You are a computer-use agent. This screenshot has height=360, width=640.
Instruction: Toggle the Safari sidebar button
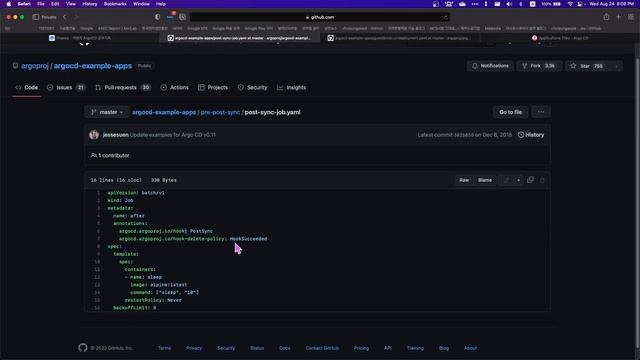(36, 17)
